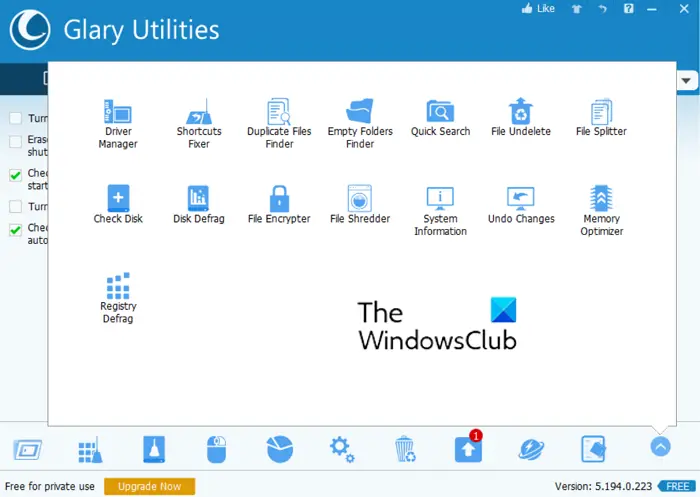The width and height of the screenshot is (700, 497).
Task: Open the recycle trash bin icon in the dock
Action: click(405, 449)
